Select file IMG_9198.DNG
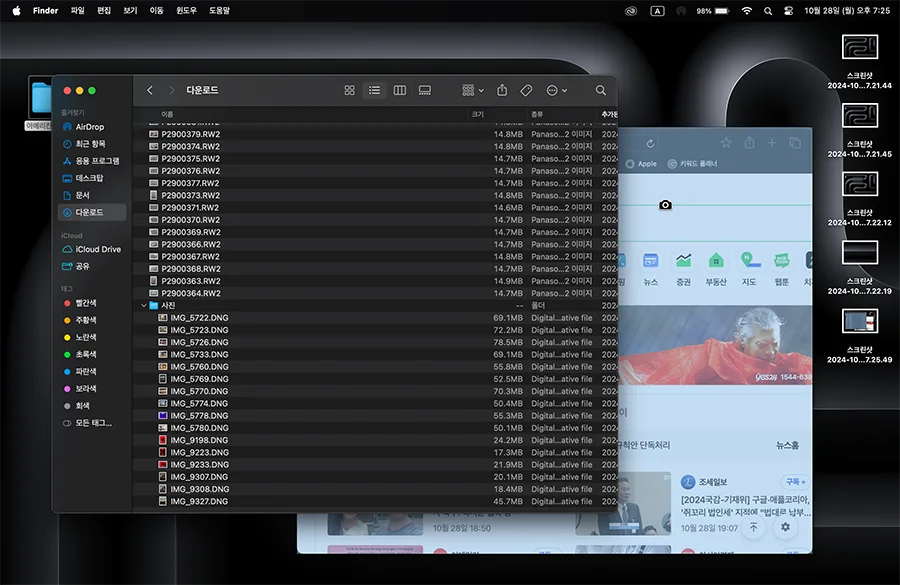 [x=376, y=440]
